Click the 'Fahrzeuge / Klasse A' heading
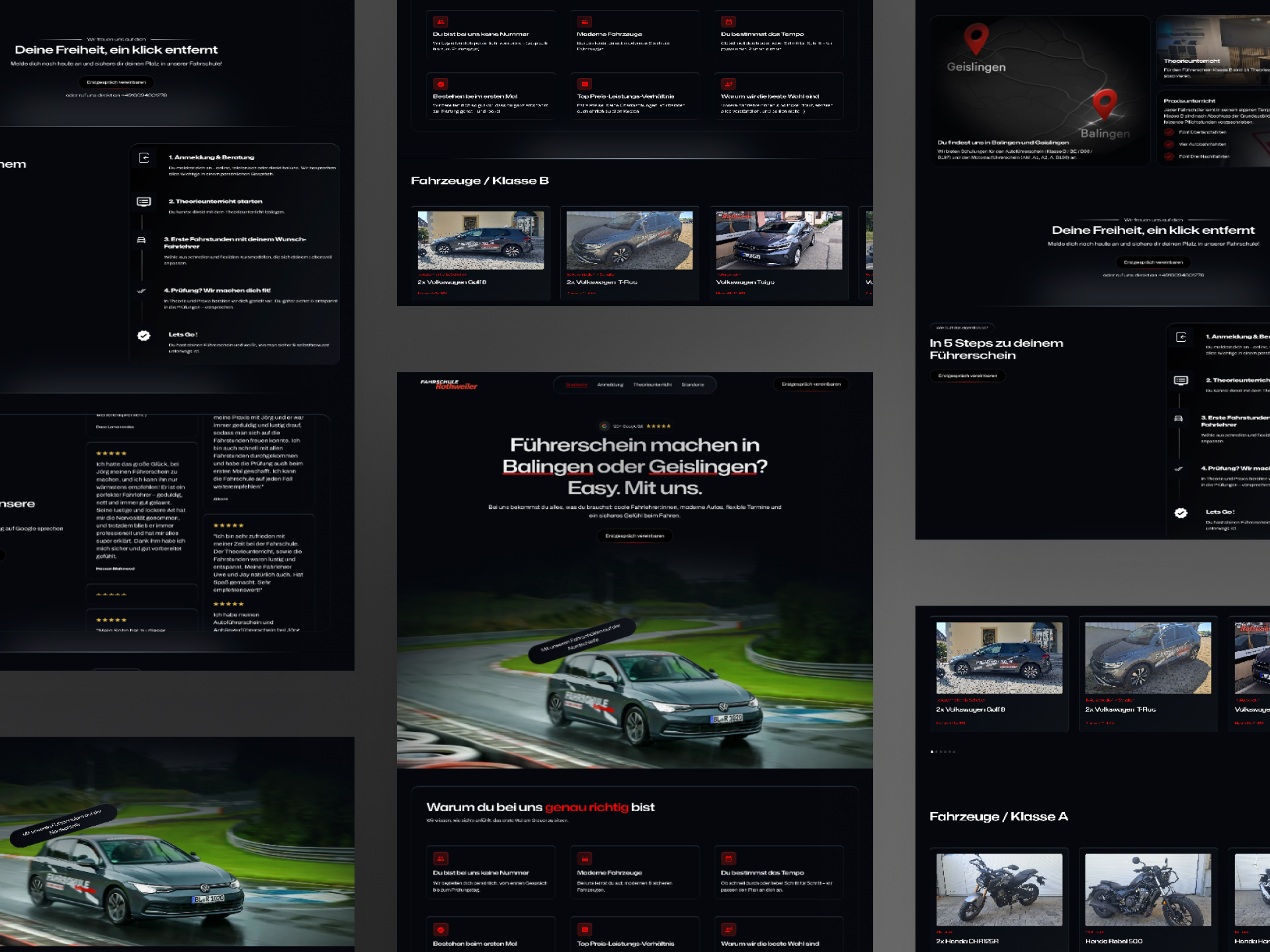This screenshot has height=952, width=1270. pos(999,817)
